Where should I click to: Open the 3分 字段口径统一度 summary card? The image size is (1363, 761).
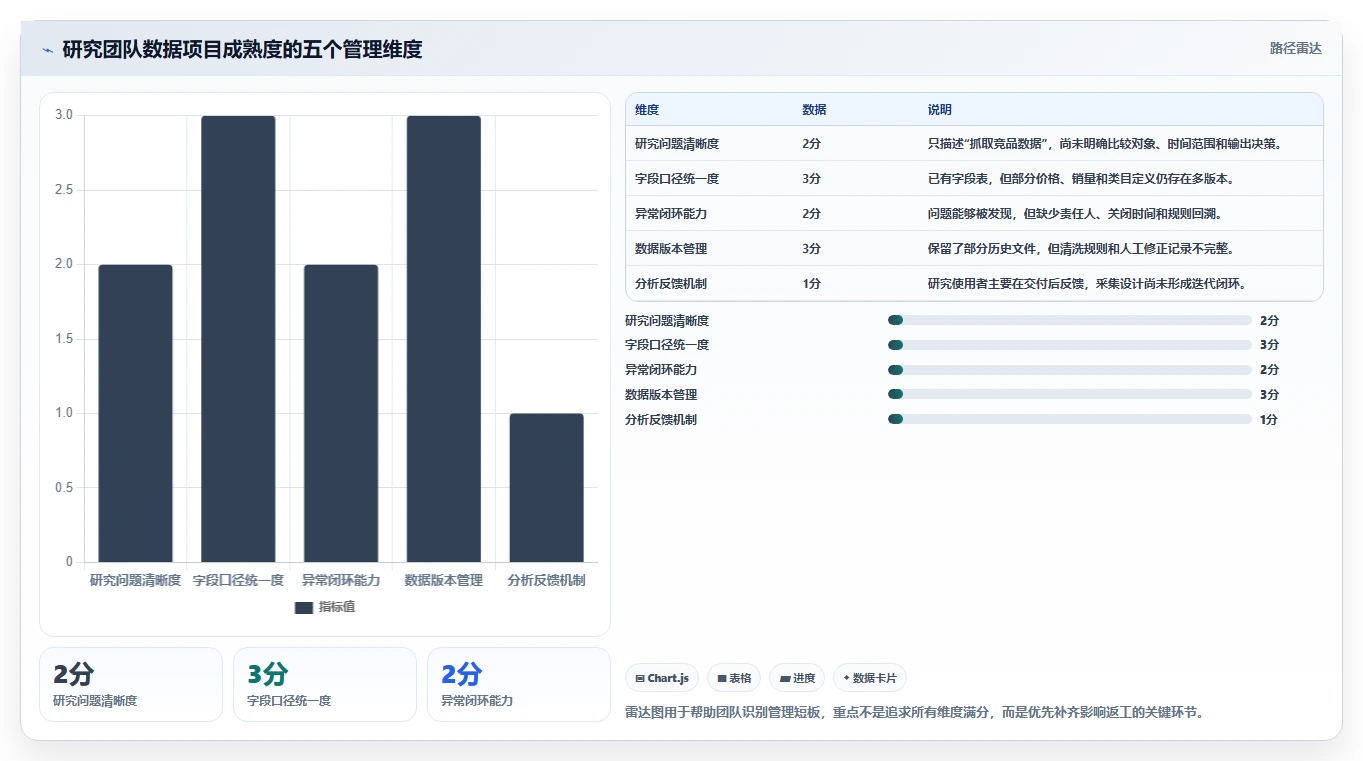tap(325, 684)
